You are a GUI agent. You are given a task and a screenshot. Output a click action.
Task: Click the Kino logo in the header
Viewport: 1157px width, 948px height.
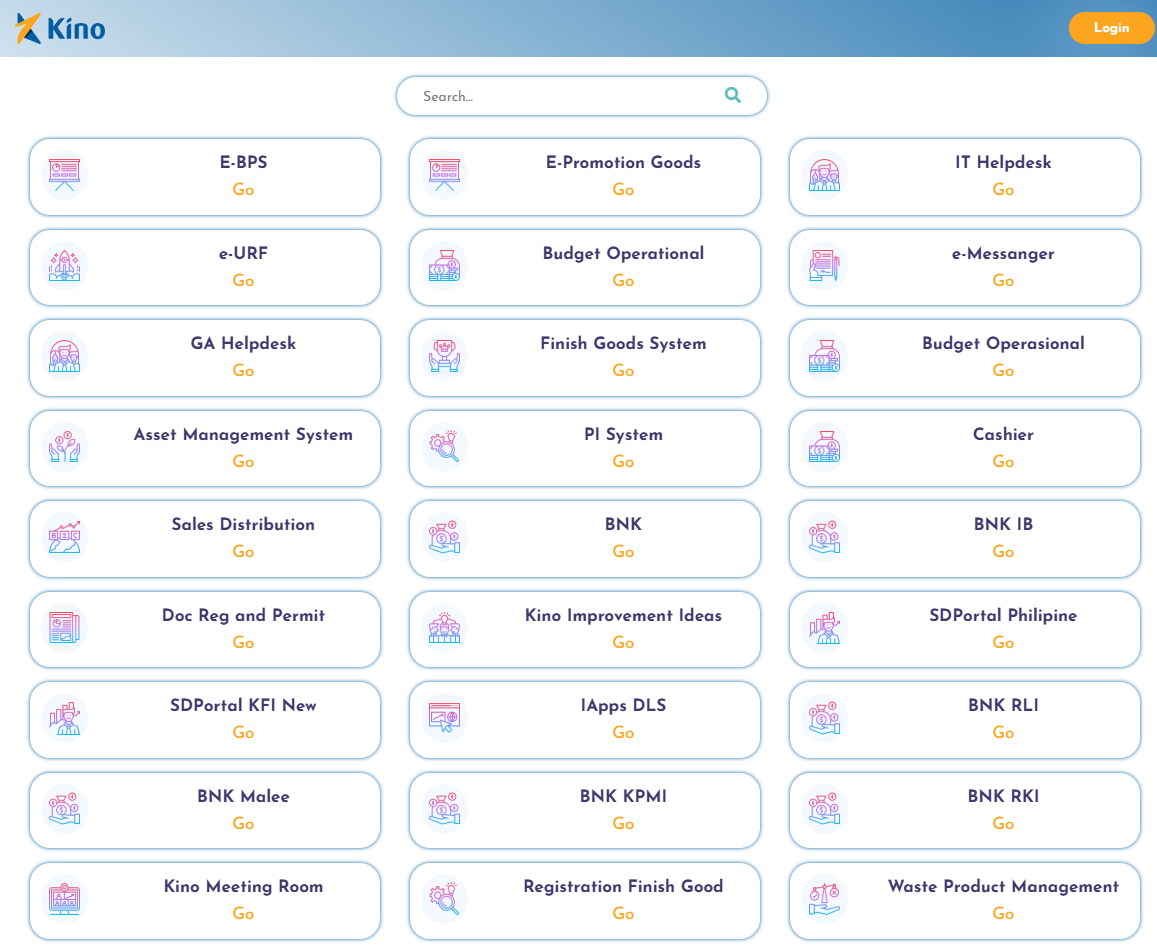tap(61, 29)
